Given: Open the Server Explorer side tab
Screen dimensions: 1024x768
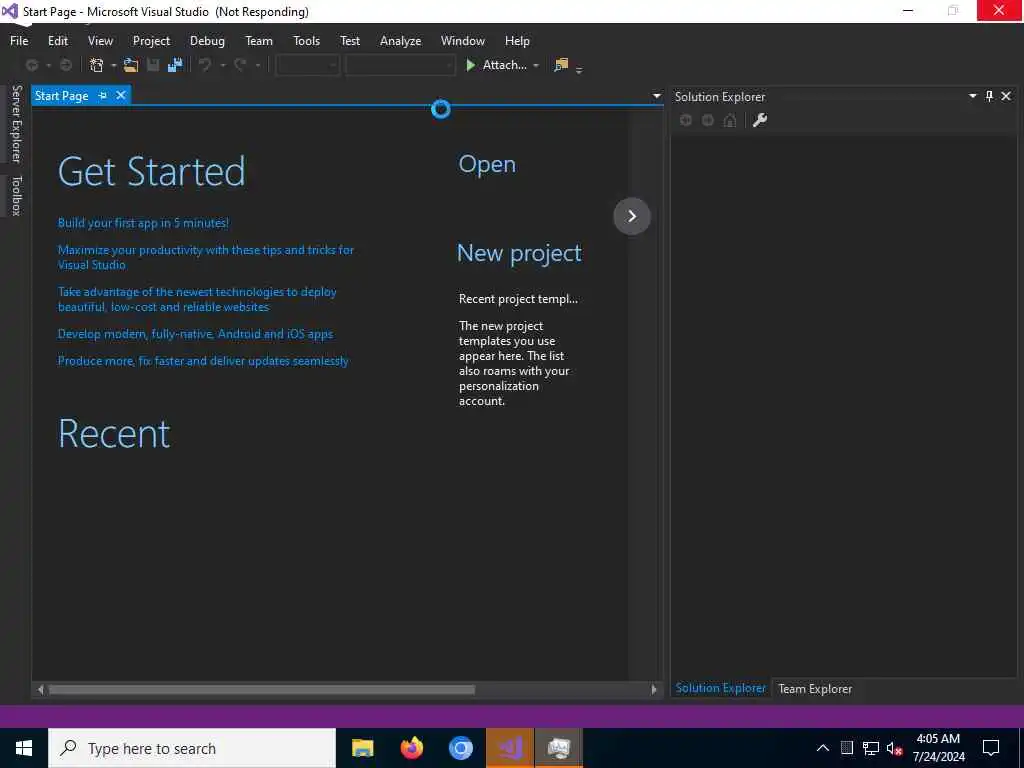Looking at the screenshot, I should pos(16,123).
